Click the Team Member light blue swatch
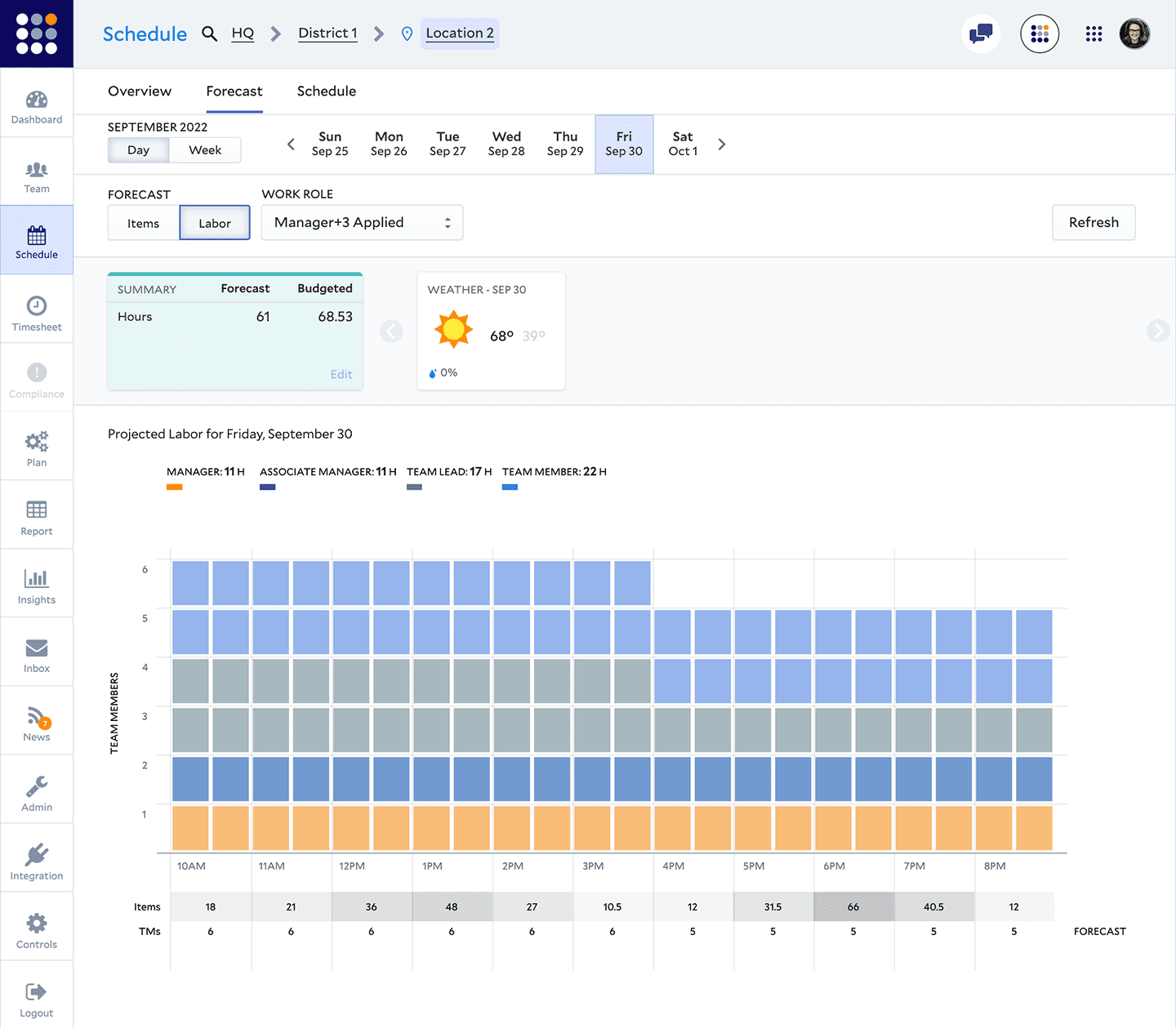The image size is (1176, 1028). [x=510, y=487]
